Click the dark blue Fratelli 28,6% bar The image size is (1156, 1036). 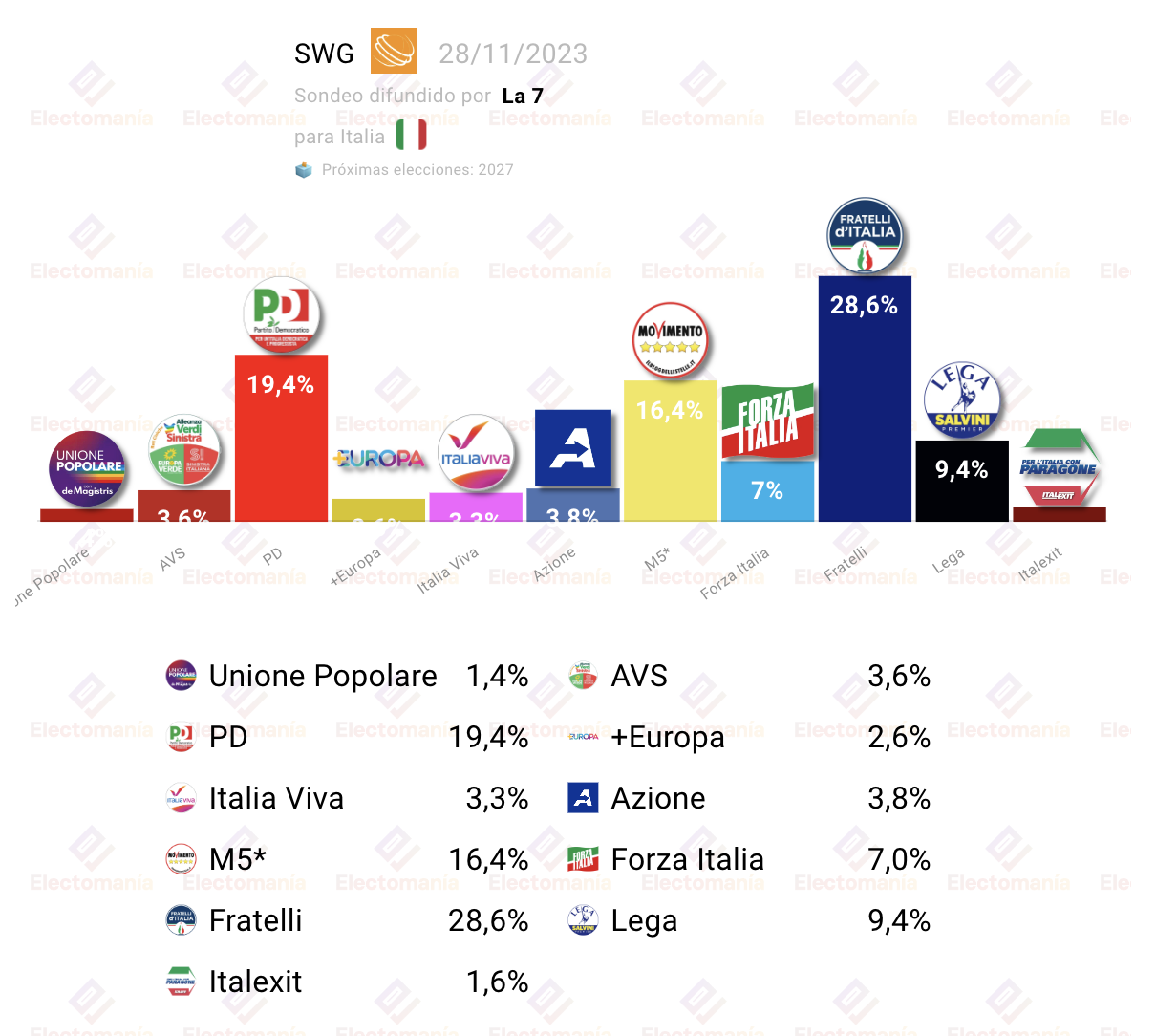pos(865,399)
